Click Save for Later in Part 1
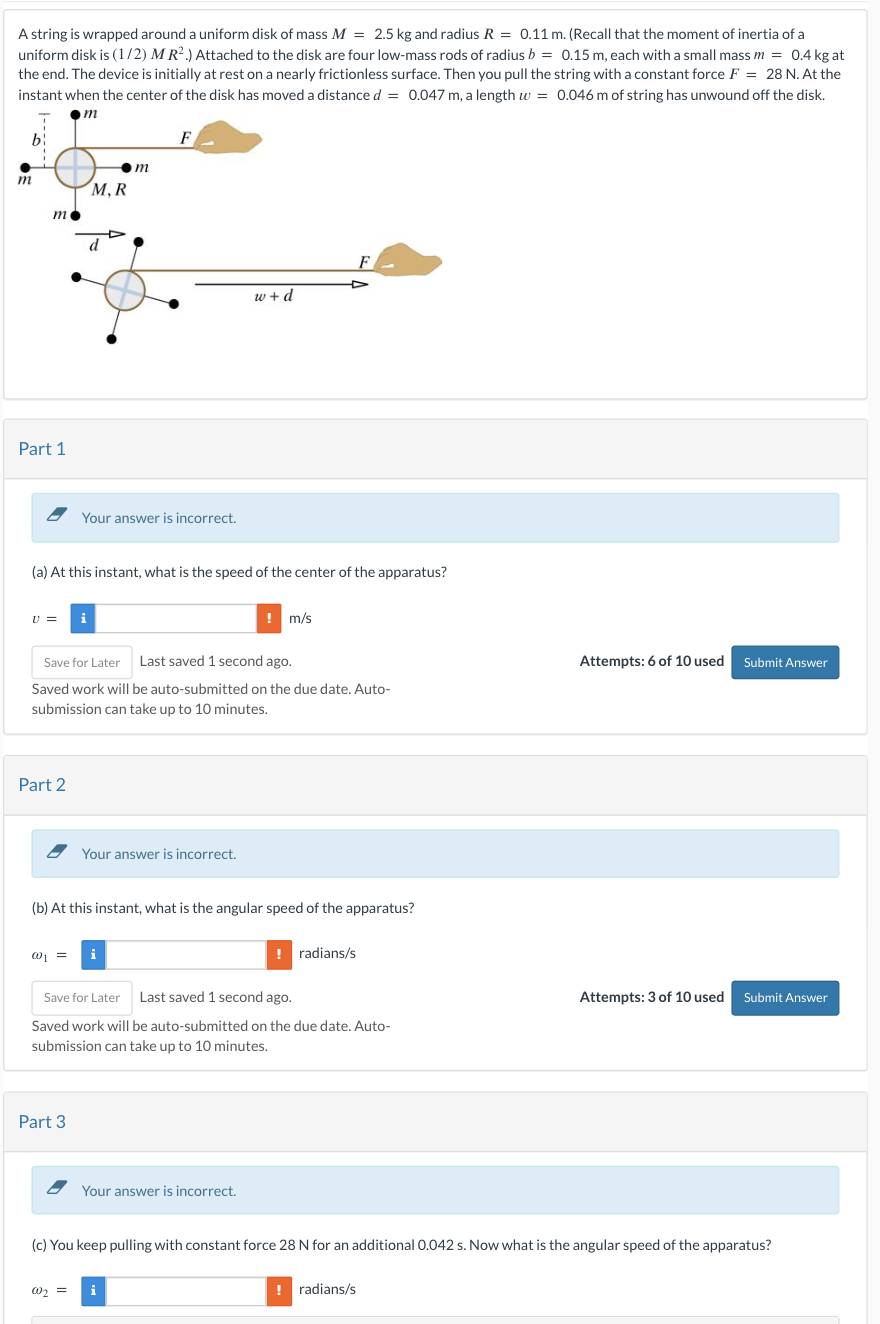 [81, 662]
